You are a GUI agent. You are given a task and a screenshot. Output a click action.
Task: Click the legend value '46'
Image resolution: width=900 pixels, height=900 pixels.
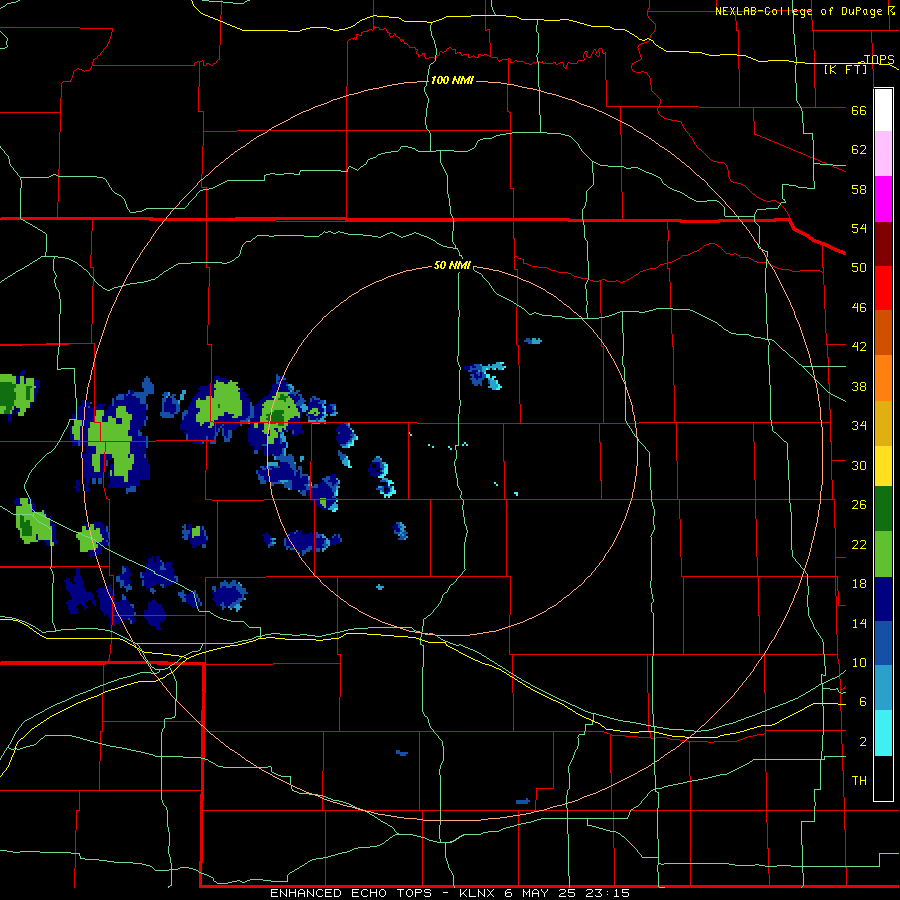pos(859,307)
